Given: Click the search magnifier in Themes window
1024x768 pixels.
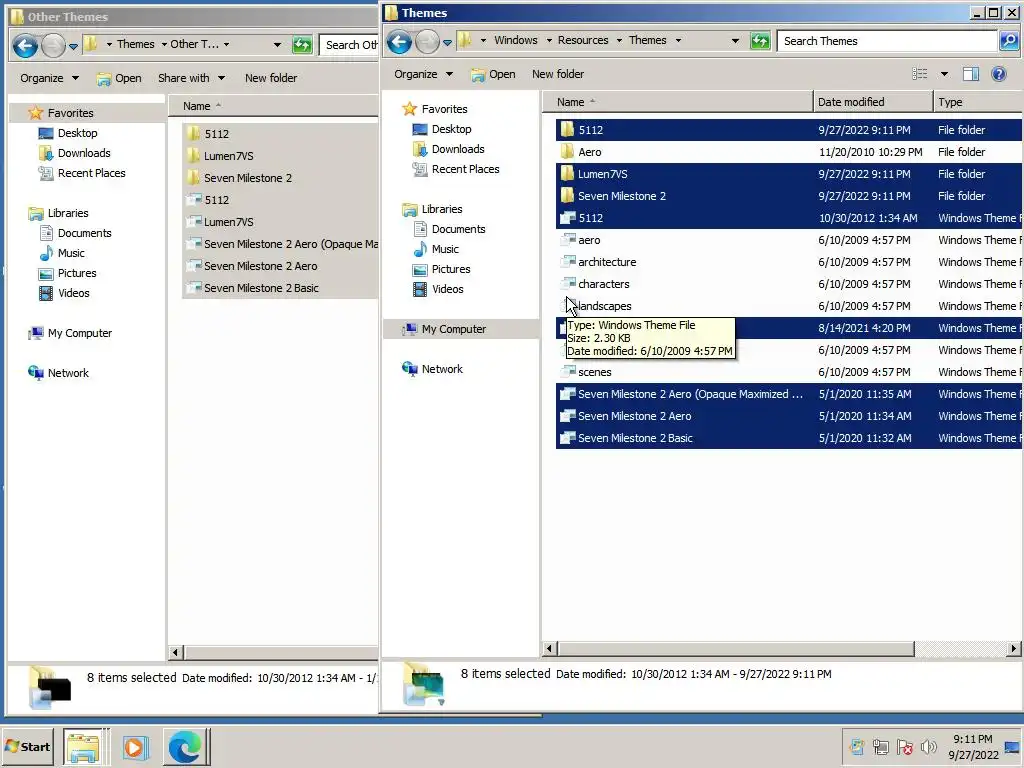Looking at the screenshot, I should [1009, 41].
